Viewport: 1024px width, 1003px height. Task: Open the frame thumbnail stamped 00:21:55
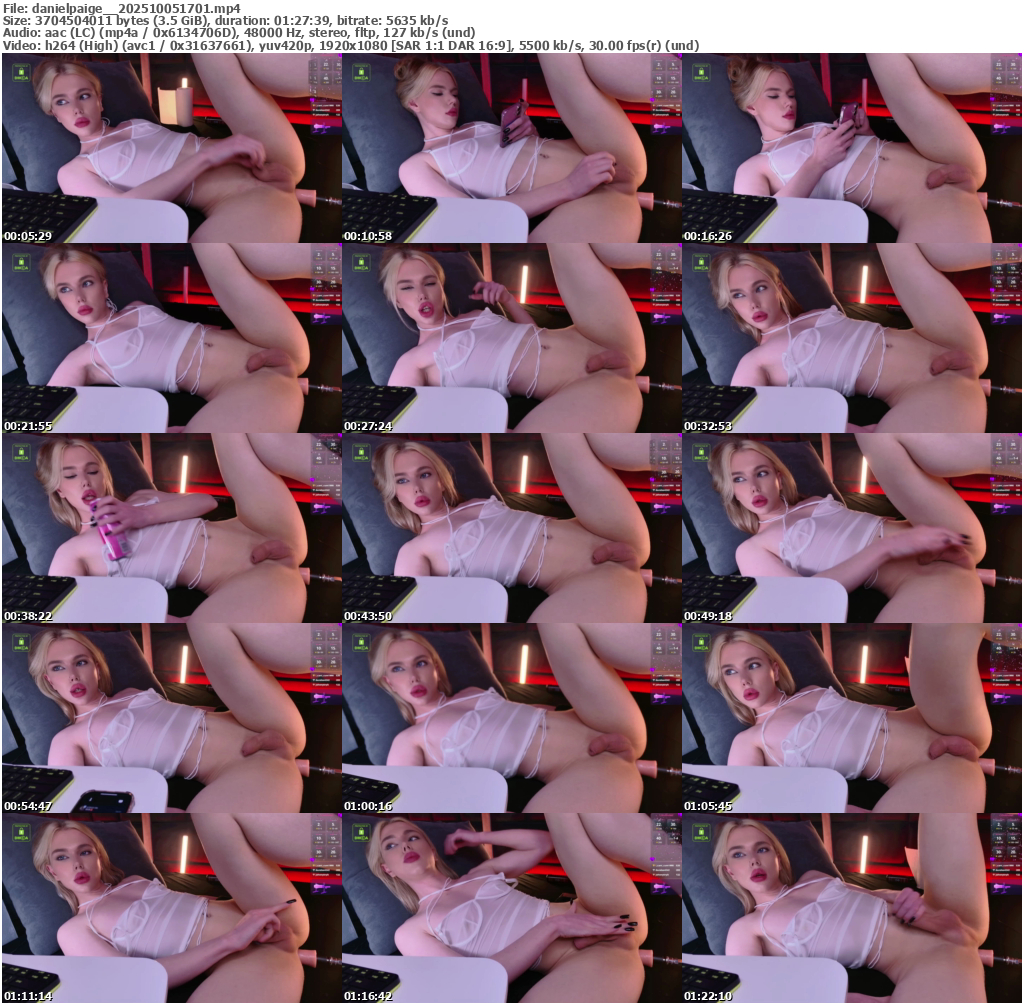click(172, 338)
